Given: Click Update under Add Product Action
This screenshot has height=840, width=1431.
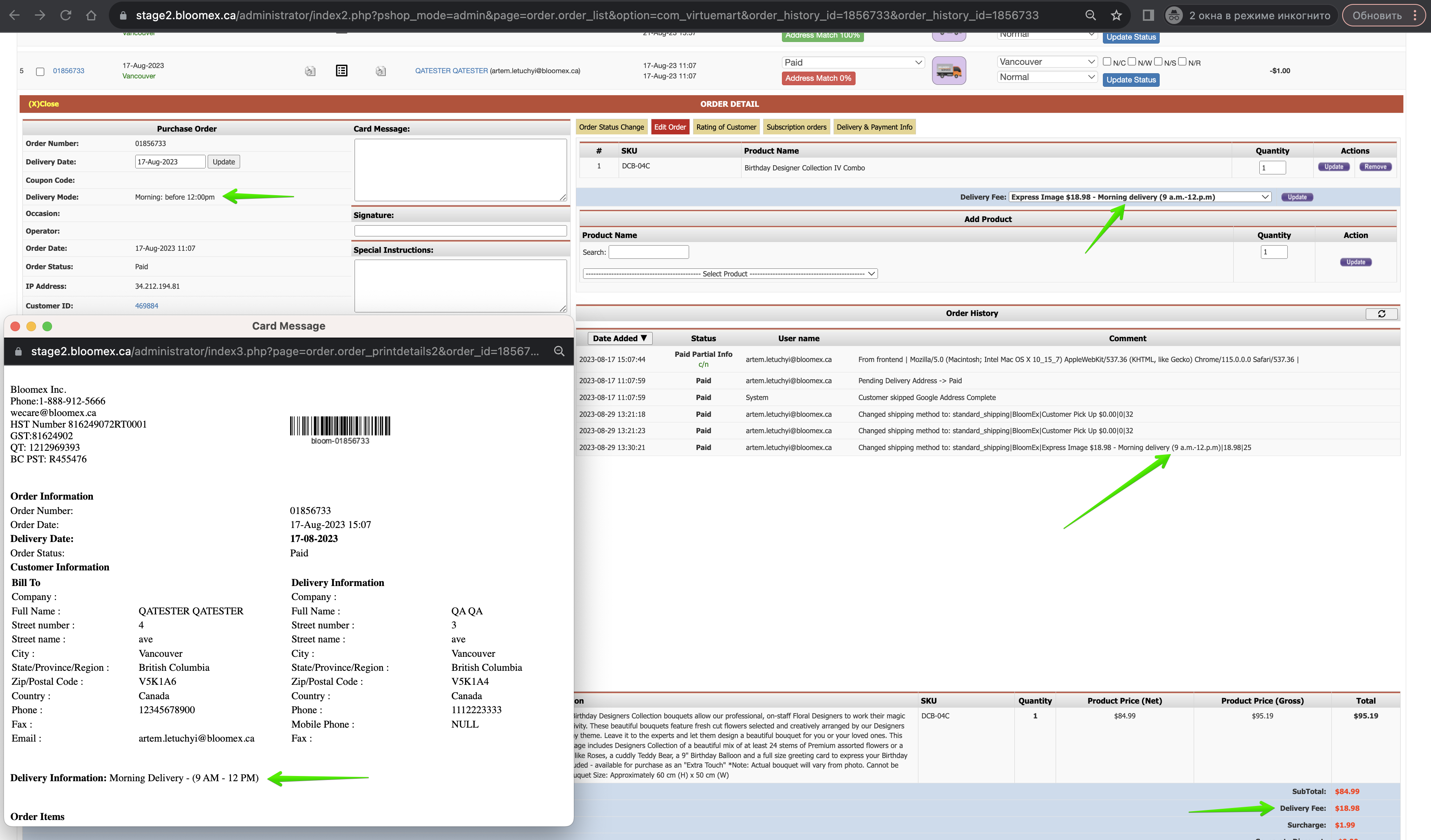Looking at the screenshot, I should (x=1355, y=262).
